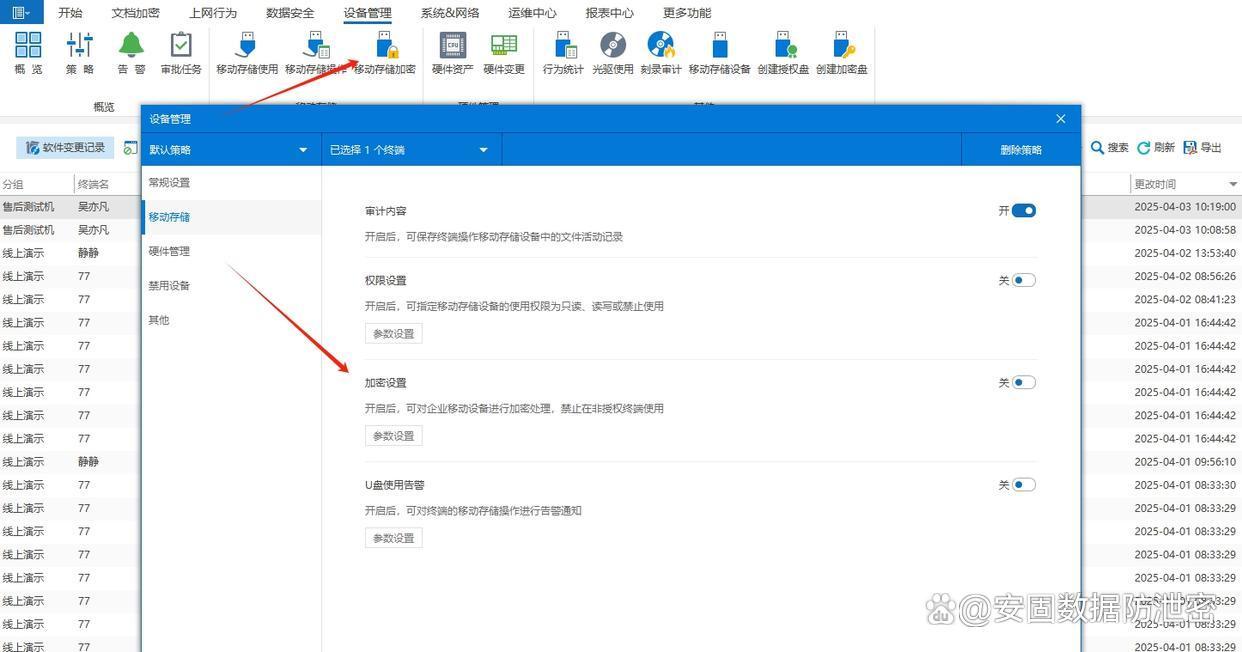Open 硬件资产 CPU icon
This screenshot has width=1242, height=652.
tap(452, 46)
